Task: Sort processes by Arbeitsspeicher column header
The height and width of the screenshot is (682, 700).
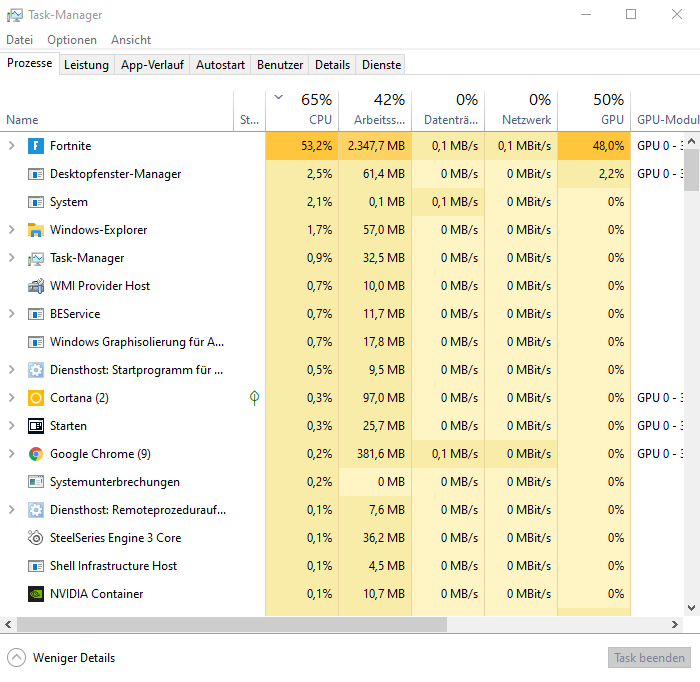Action: 375,110
